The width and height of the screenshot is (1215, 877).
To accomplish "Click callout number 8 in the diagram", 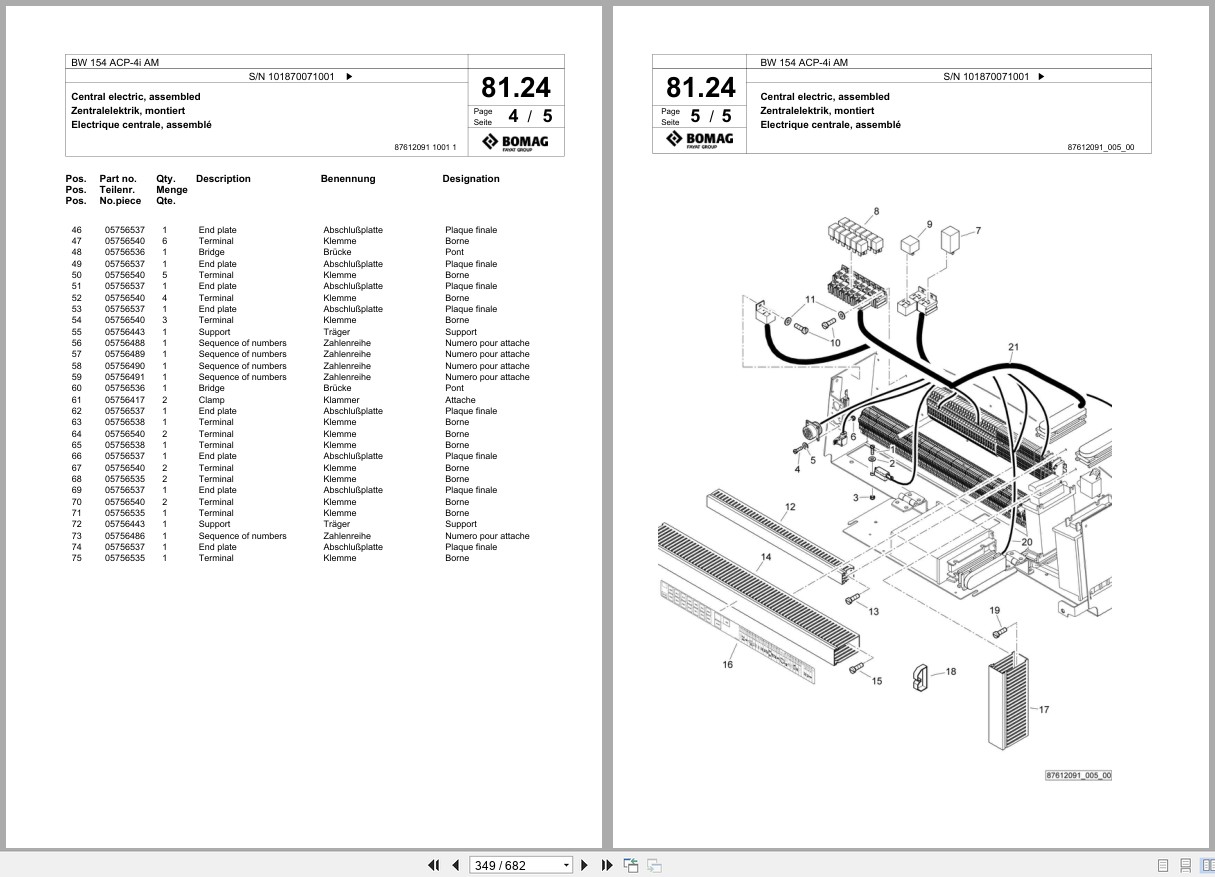I will coord(876,211).
